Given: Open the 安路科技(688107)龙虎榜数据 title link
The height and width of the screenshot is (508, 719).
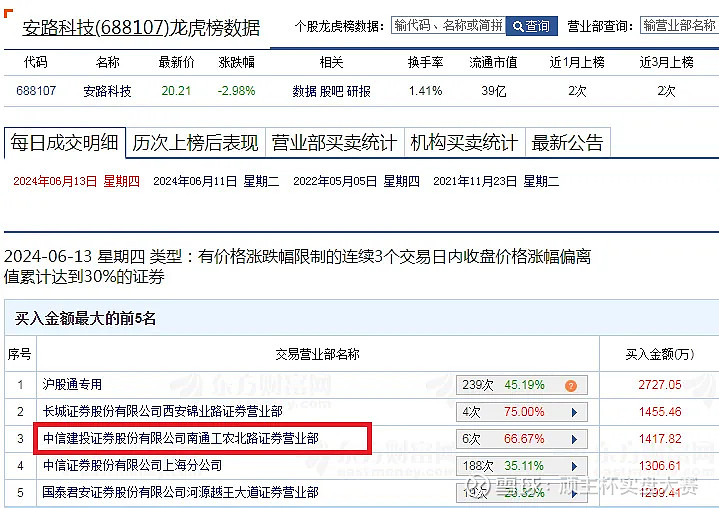Looking at the screenshot, I should pyautogui.click(x=141, y=28).
